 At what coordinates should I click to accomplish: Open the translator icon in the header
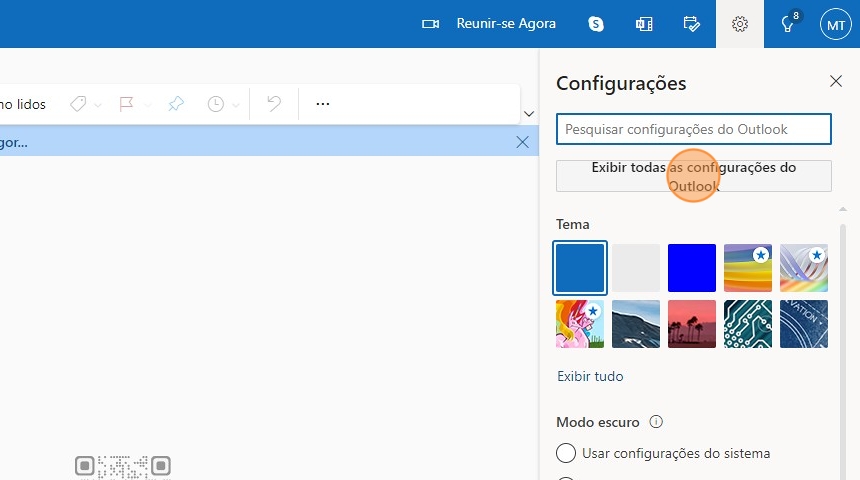[x=644, y=24]
